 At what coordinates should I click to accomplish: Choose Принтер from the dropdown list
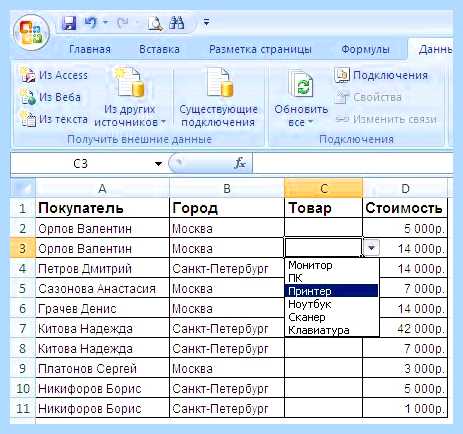[332, 291]
